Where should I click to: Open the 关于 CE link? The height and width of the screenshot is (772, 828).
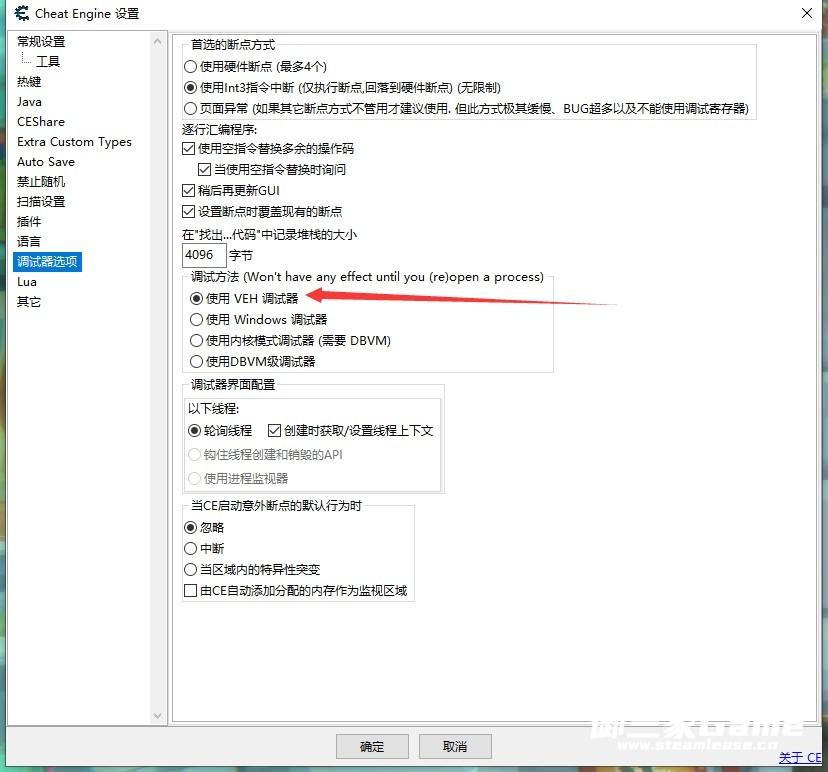coord(799,758)
